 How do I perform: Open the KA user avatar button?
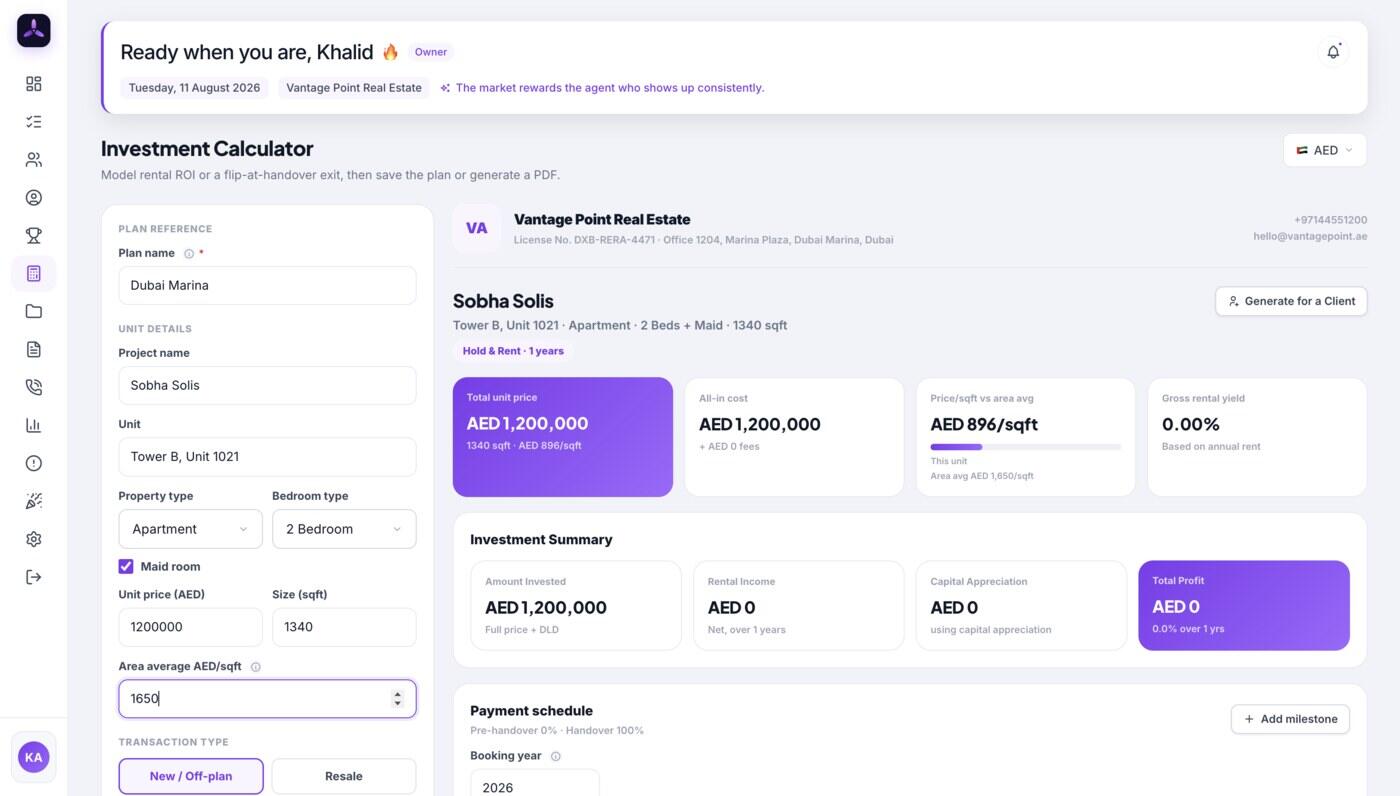[33, 757]
